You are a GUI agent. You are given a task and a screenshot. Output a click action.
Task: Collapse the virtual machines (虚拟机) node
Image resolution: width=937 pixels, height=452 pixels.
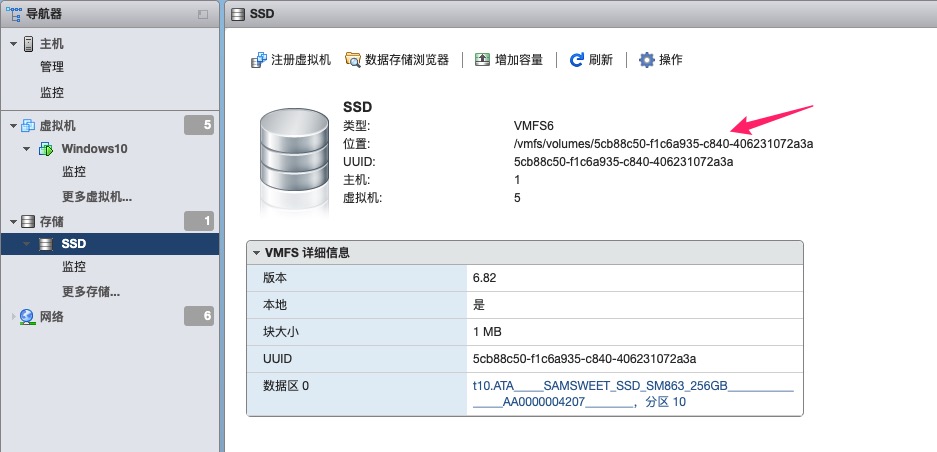tap(13, 126)
